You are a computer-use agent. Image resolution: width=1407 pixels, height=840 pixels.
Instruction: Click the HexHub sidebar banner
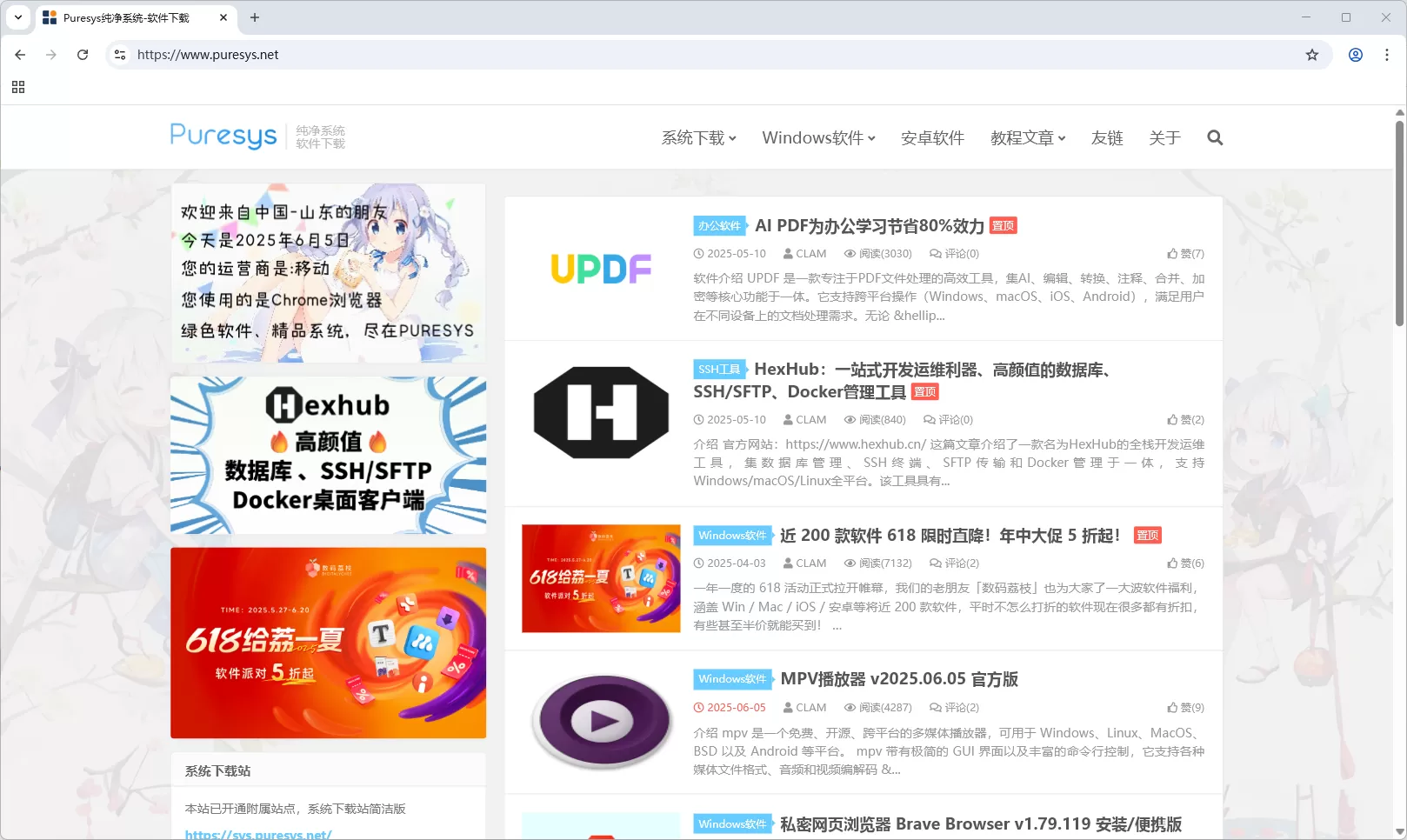pyautogui.click(x=328, y=454)
